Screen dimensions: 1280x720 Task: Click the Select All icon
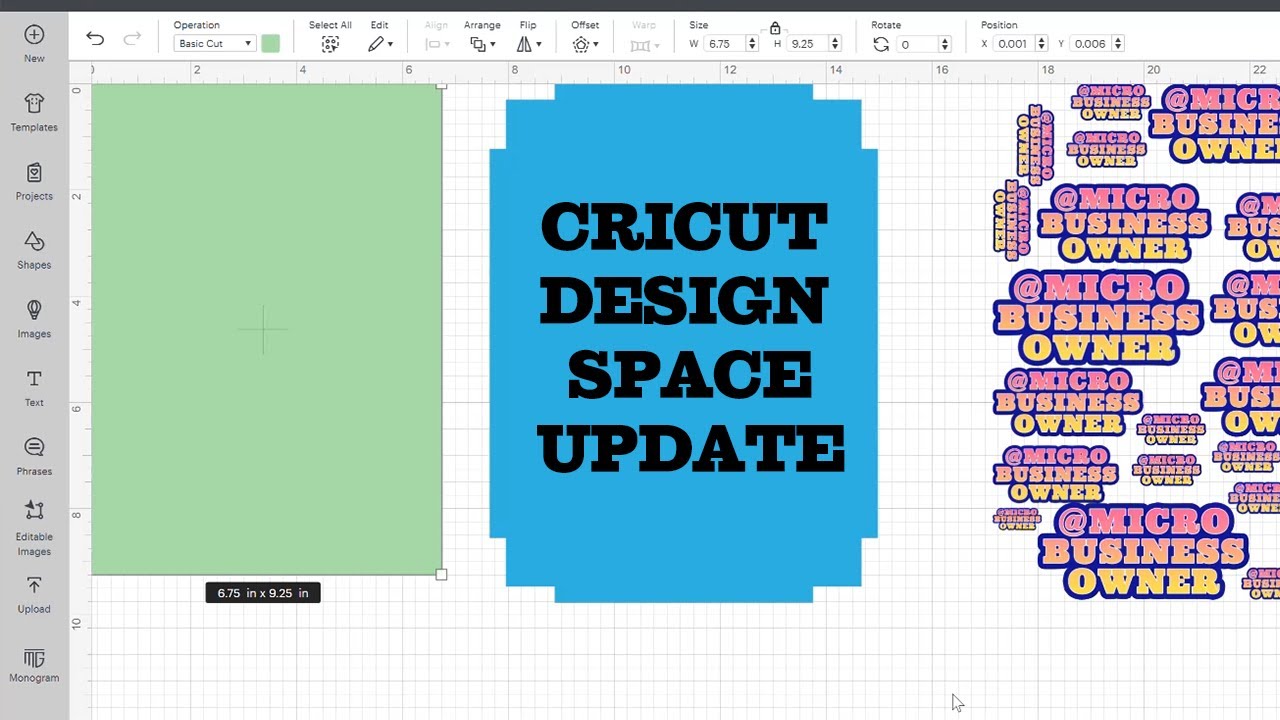pos(330,44)
